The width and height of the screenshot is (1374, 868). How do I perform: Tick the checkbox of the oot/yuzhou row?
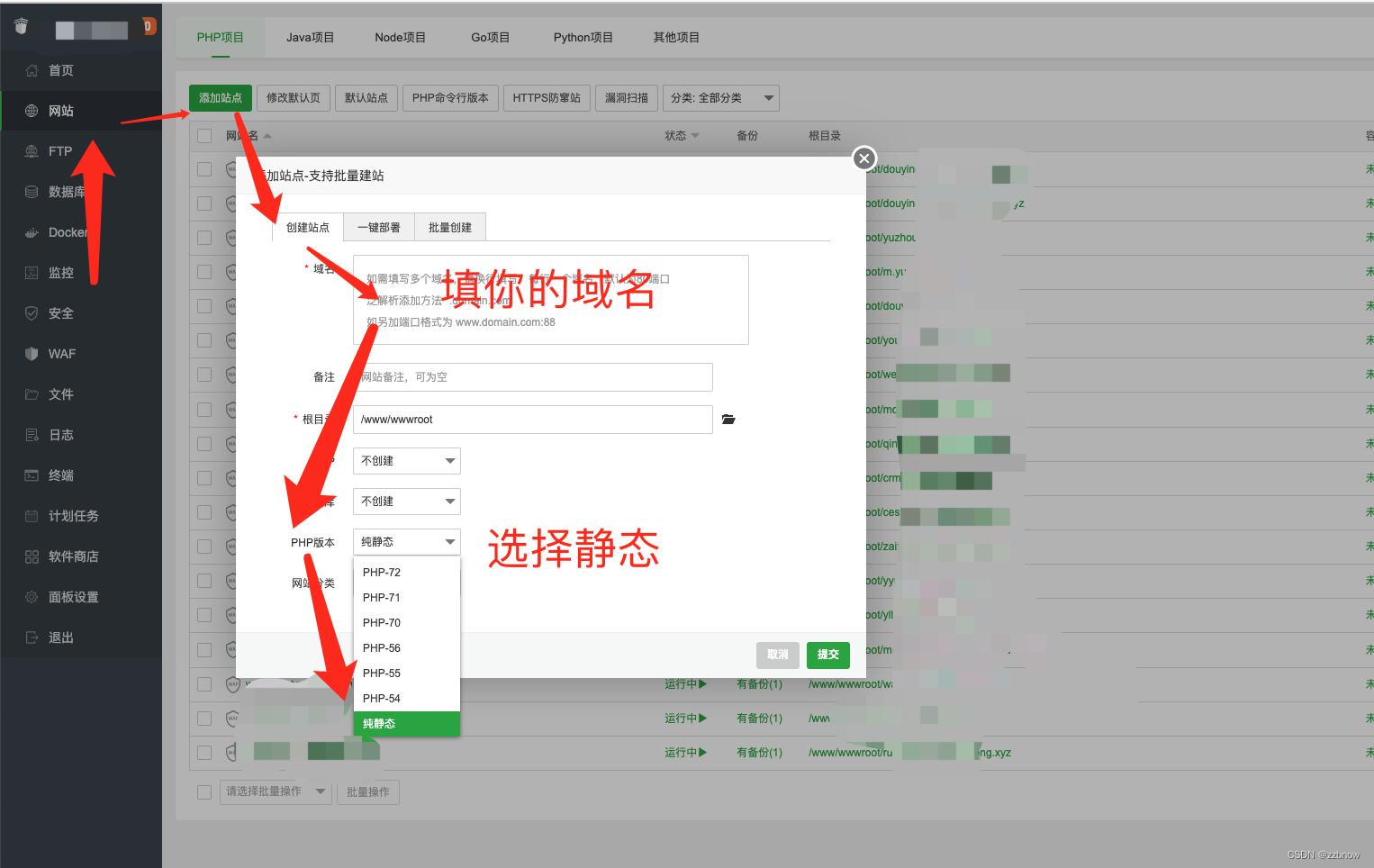pyautogui.click(x=204, y=238)
